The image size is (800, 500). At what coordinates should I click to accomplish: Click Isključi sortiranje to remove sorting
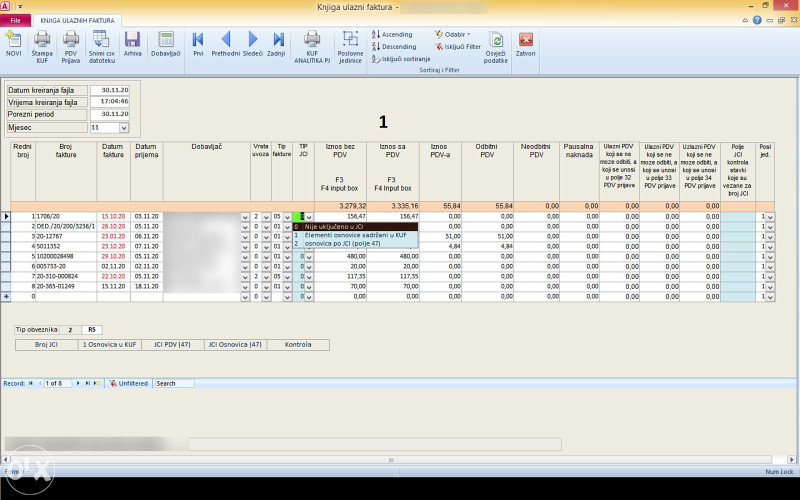(x=401, y=59)
